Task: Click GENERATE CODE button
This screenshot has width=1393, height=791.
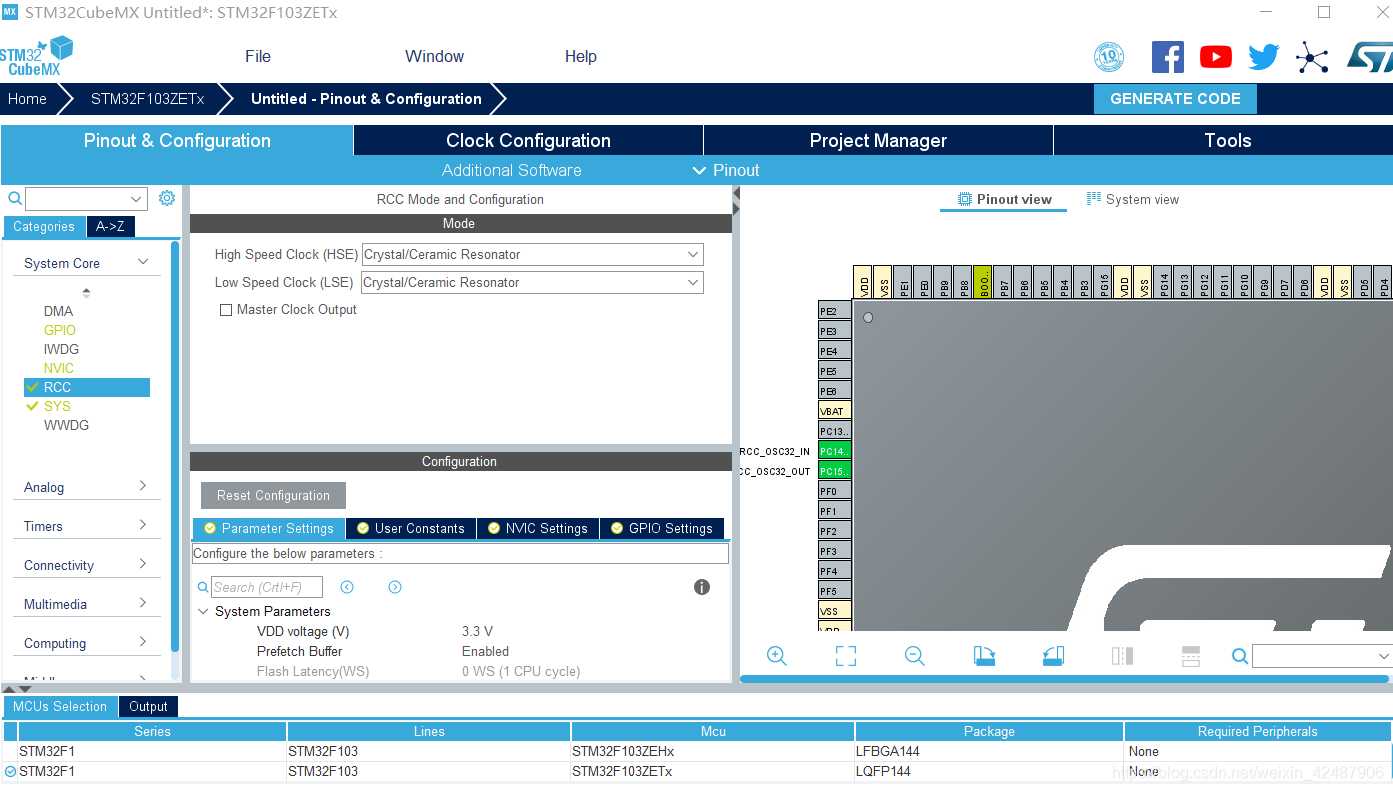Action: (1175, 99)
